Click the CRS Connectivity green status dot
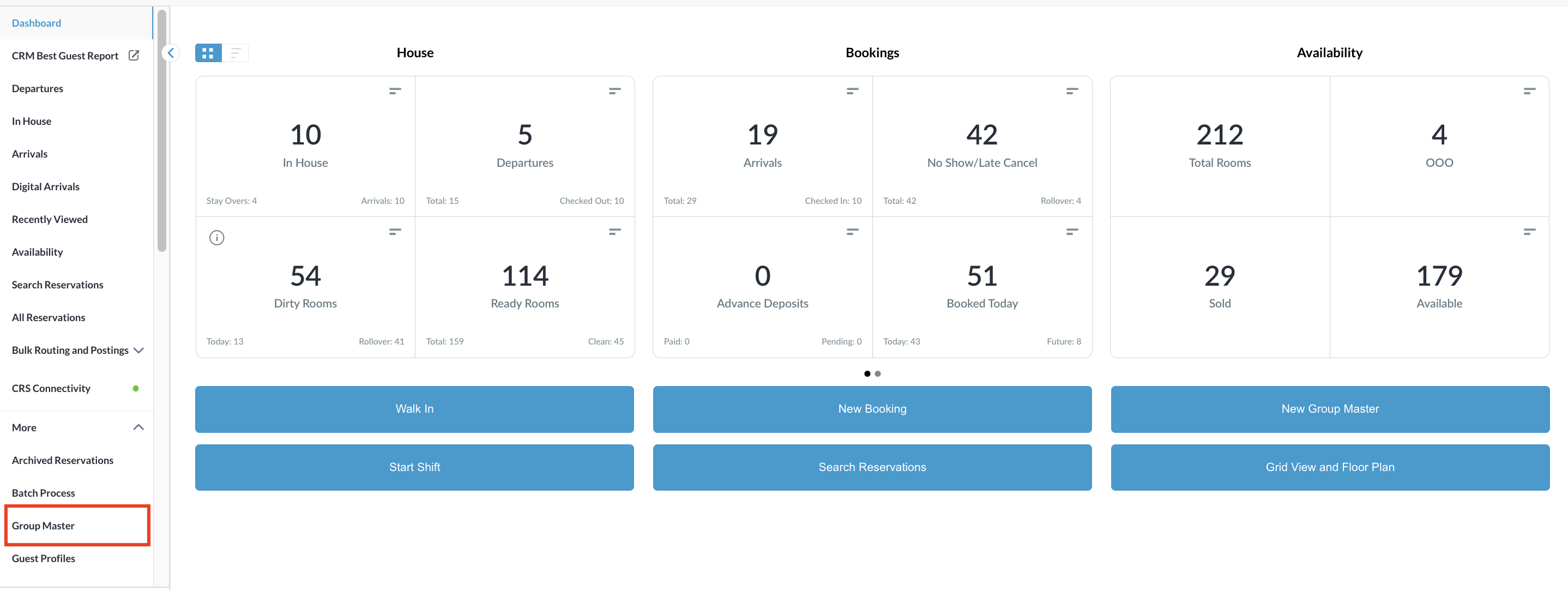The height and width of the screenshot is (591, 1568). pyautogui.click(x=136, y=388)
